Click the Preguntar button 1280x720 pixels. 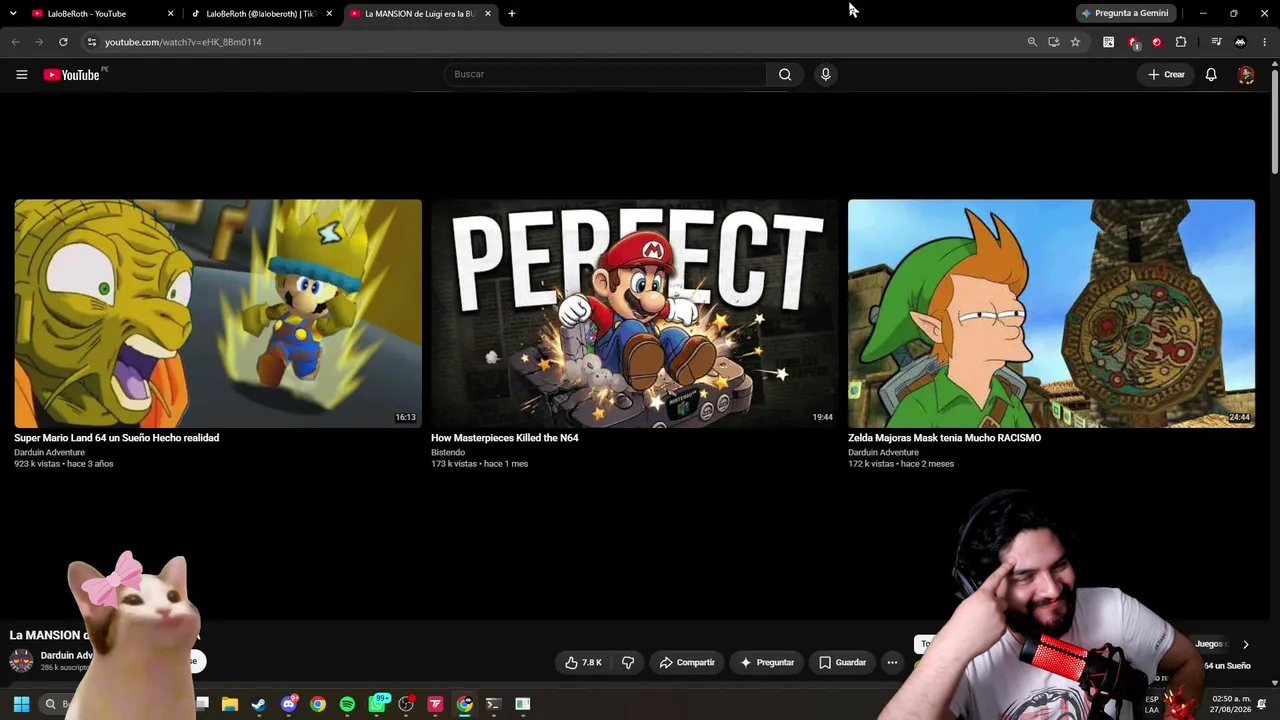coord(767,662)
